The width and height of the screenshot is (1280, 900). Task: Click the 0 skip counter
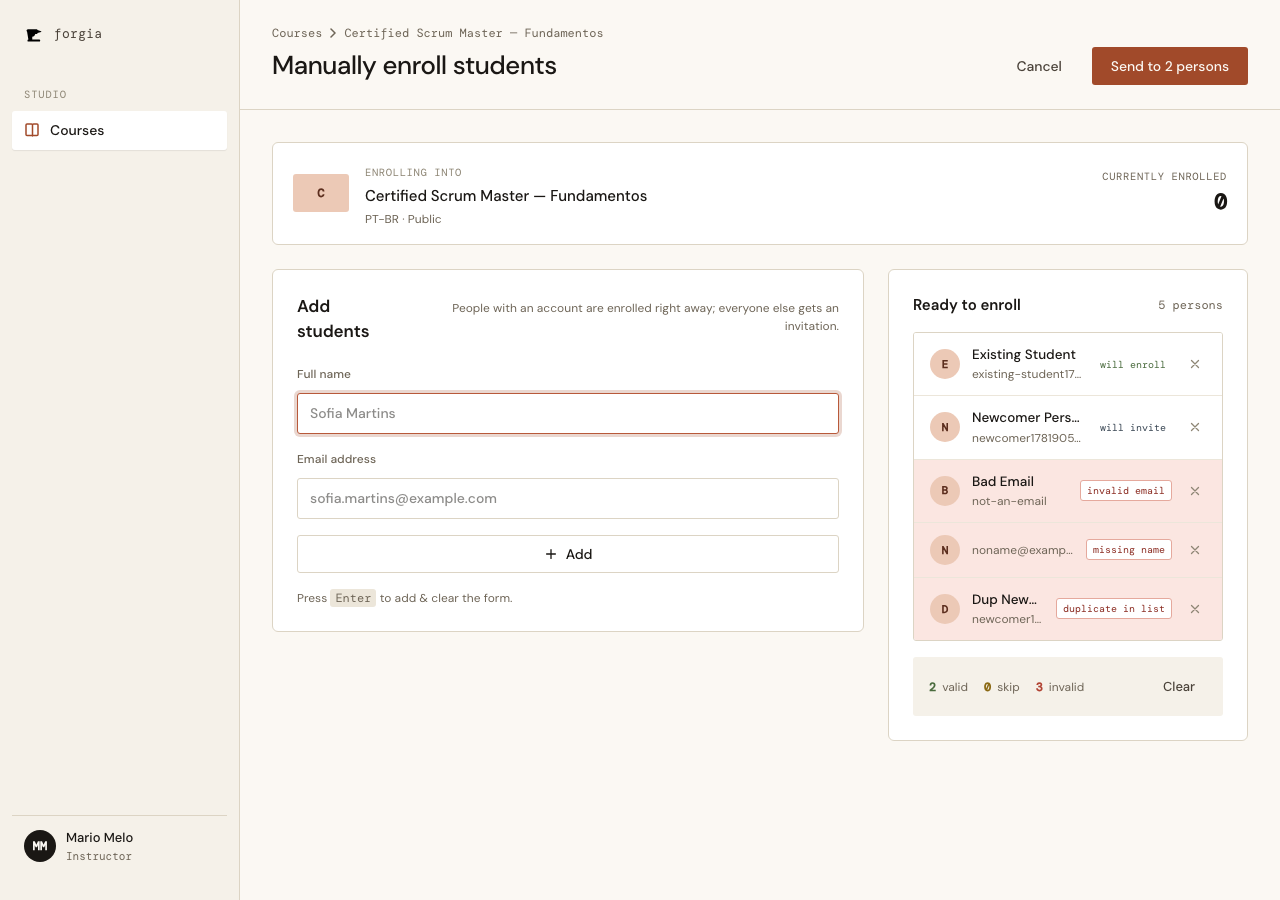coord(1002,687)
